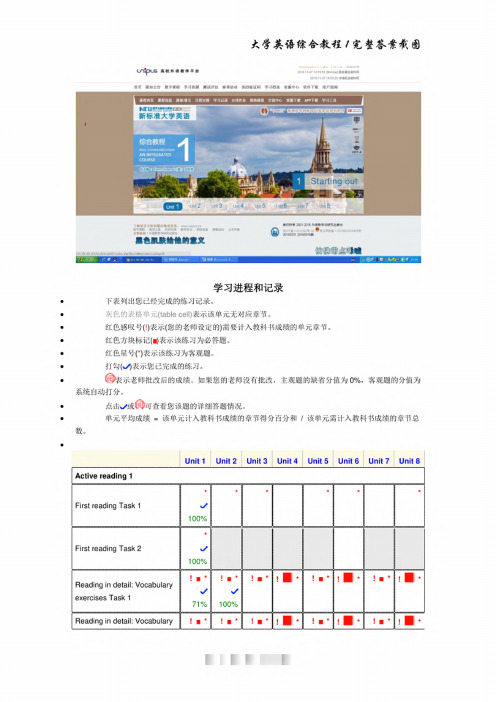Select the Reading in detail: Vocabulary exercises Task 1 label
The width and height of the screenshot is (496, 702).
pyautogui.click(x=124, y=591)
